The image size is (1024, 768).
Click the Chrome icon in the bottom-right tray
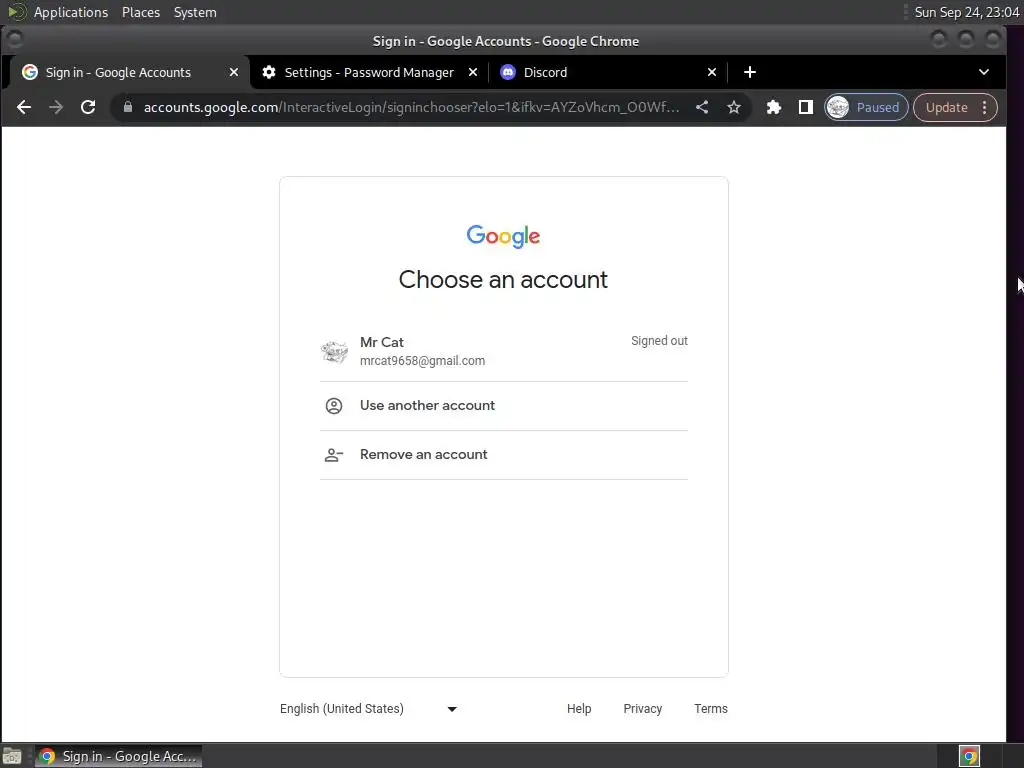[x=970, y=756]
